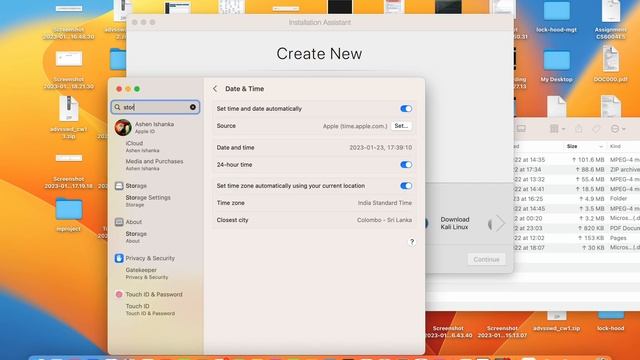The height and width of the screenshot is (360, 640).
Task: Open Finder view options grid dropdown
Action: coord(557,129)
